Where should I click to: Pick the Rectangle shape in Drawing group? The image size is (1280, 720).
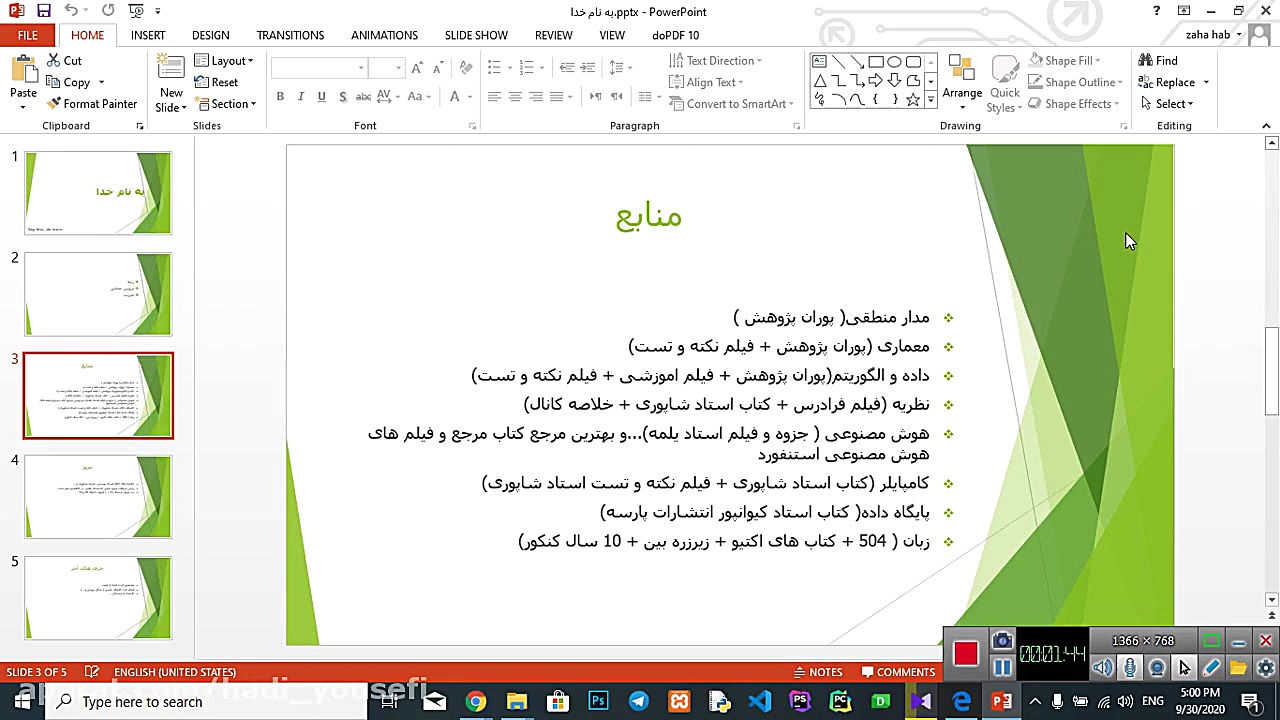pyautogui.click(x=875, y=61)
